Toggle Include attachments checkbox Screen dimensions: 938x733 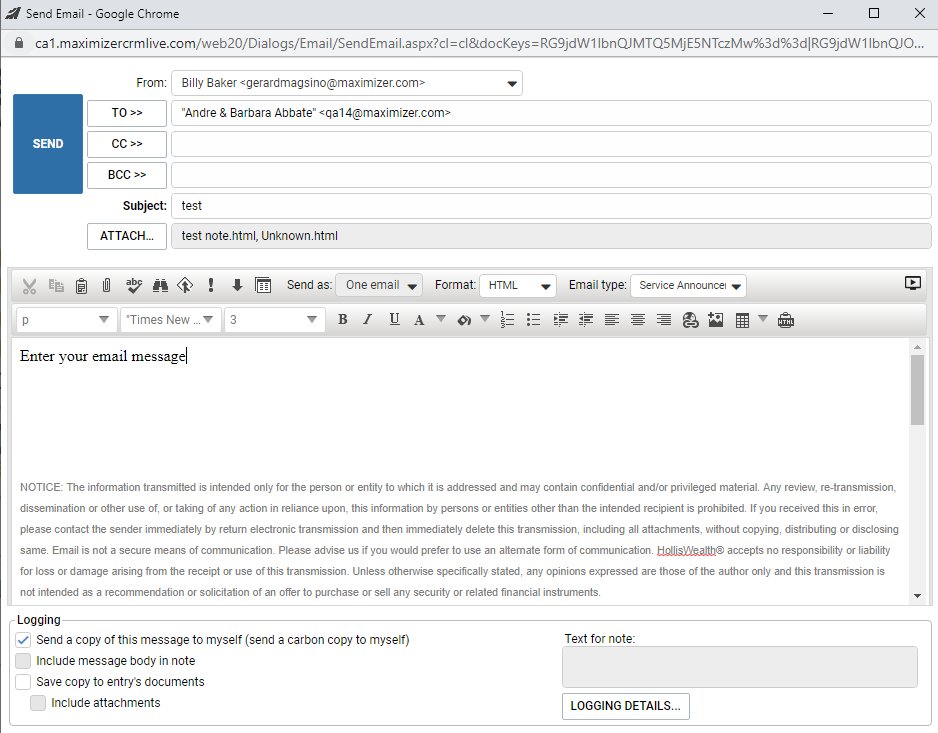click(38, 702)
